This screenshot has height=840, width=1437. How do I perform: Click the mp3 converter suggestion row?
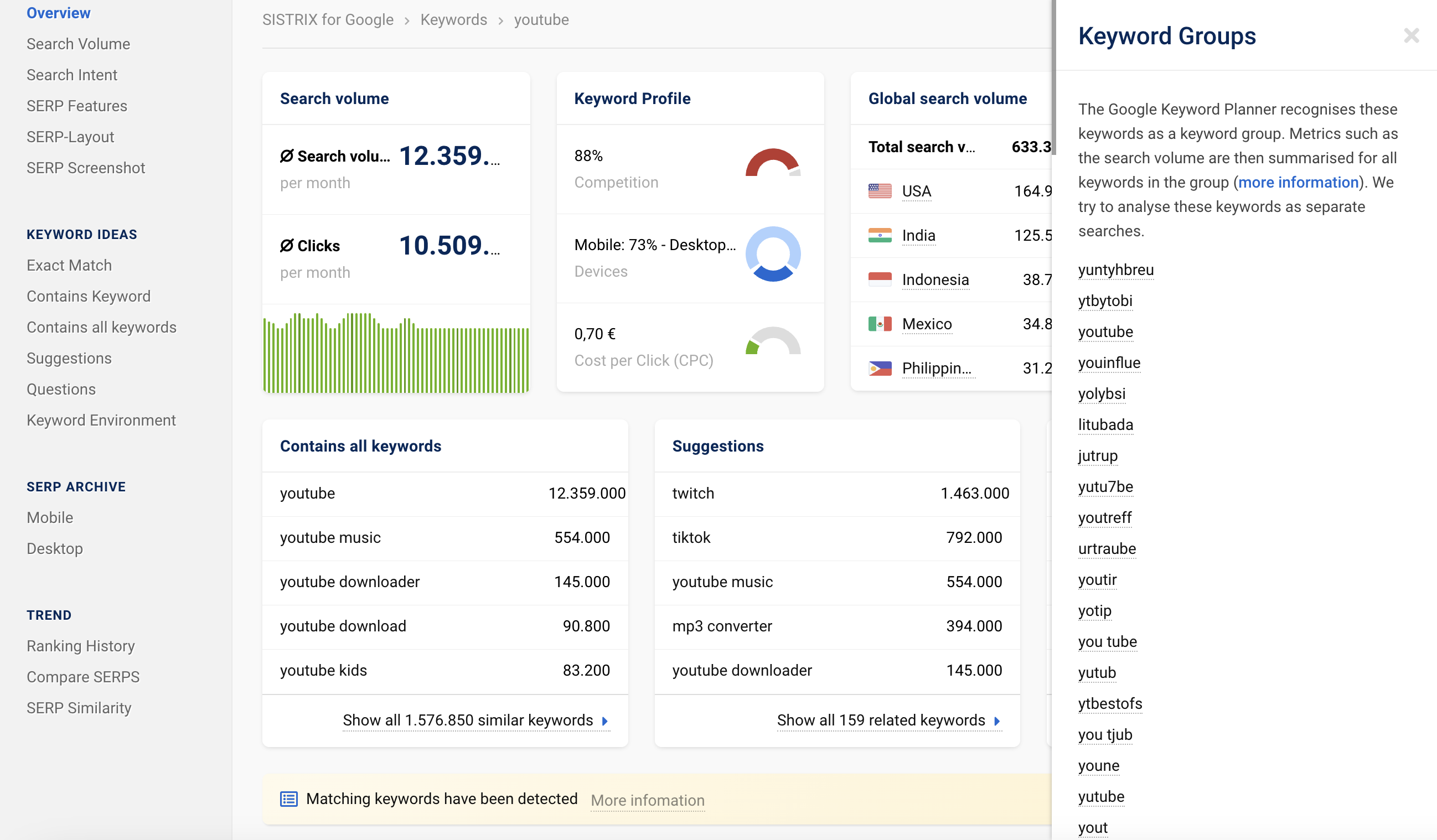click(837, 626)
